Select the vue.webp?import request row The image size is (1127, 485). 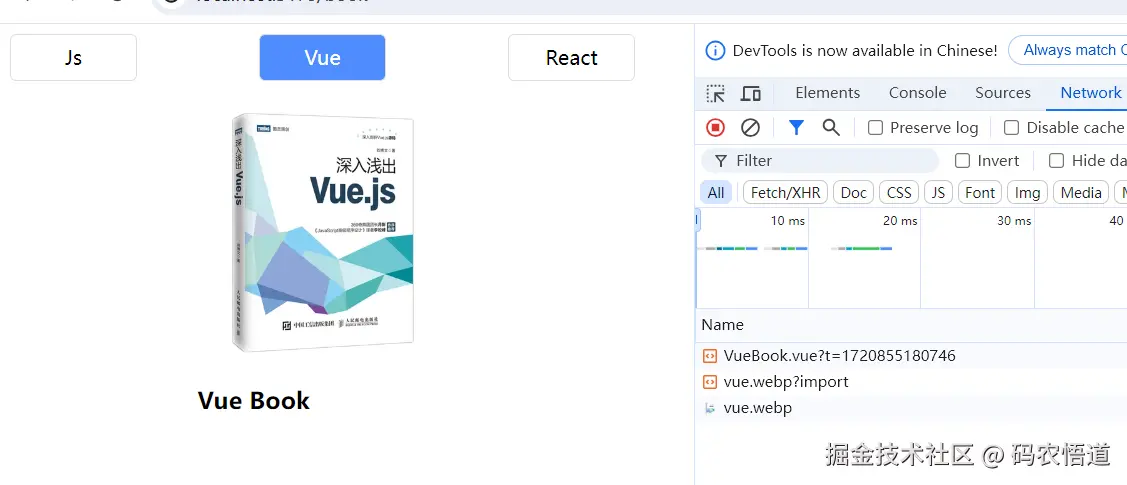click(911, 382)
